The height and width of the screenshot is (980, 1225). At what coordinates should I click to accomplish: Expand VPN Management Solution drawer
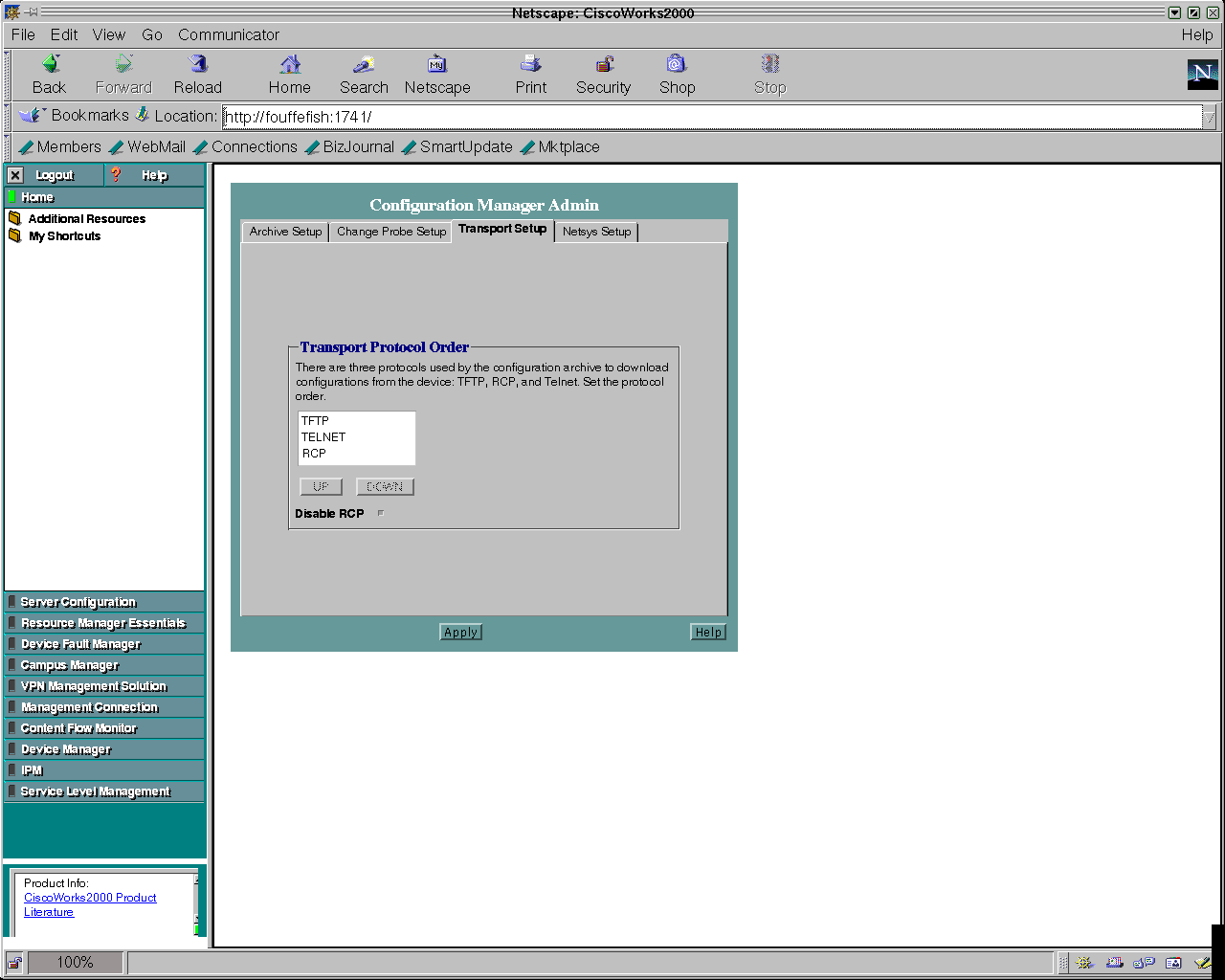(104, 686)
